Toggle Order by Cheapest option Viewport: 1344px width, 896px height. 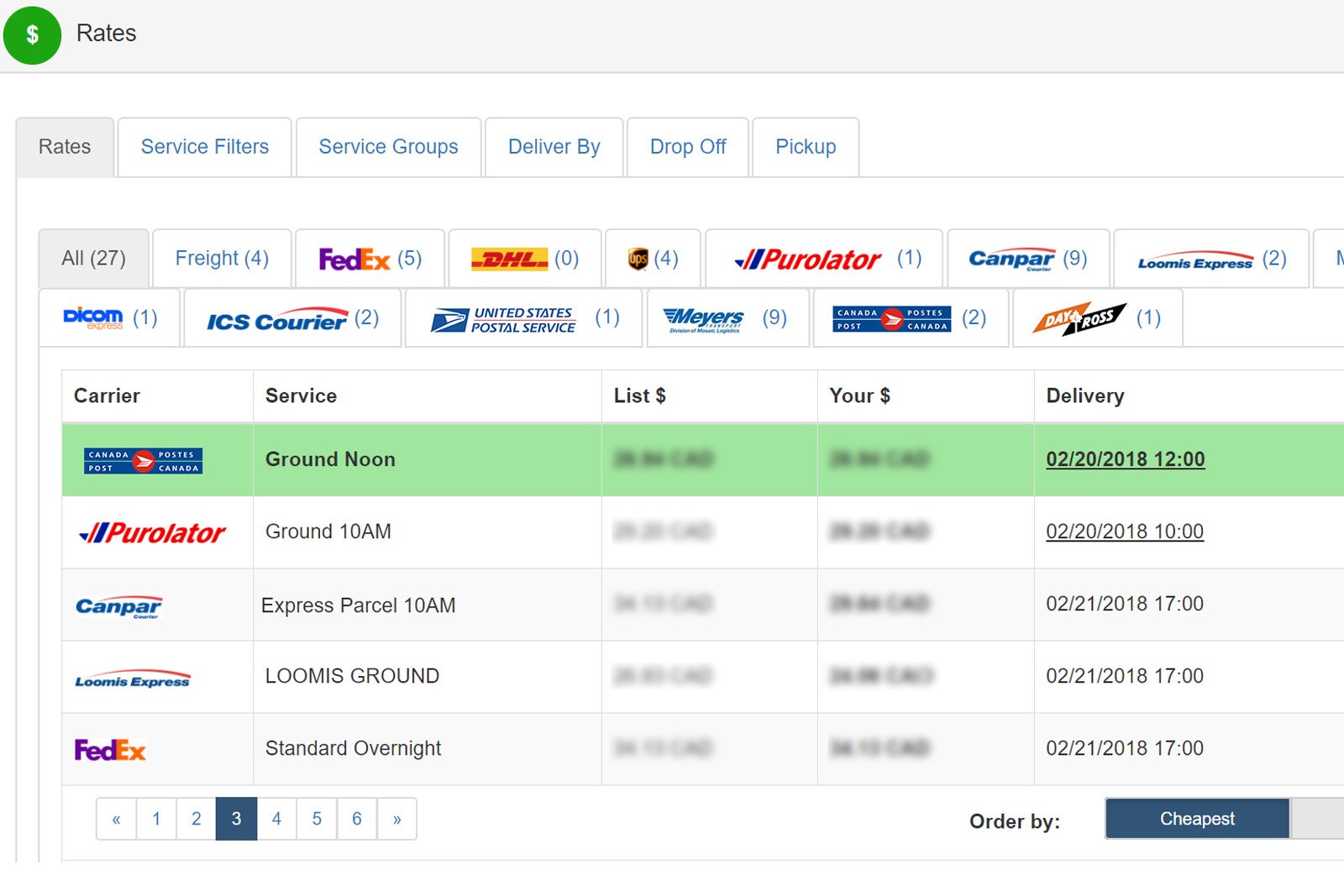(x=1196, y=819)
